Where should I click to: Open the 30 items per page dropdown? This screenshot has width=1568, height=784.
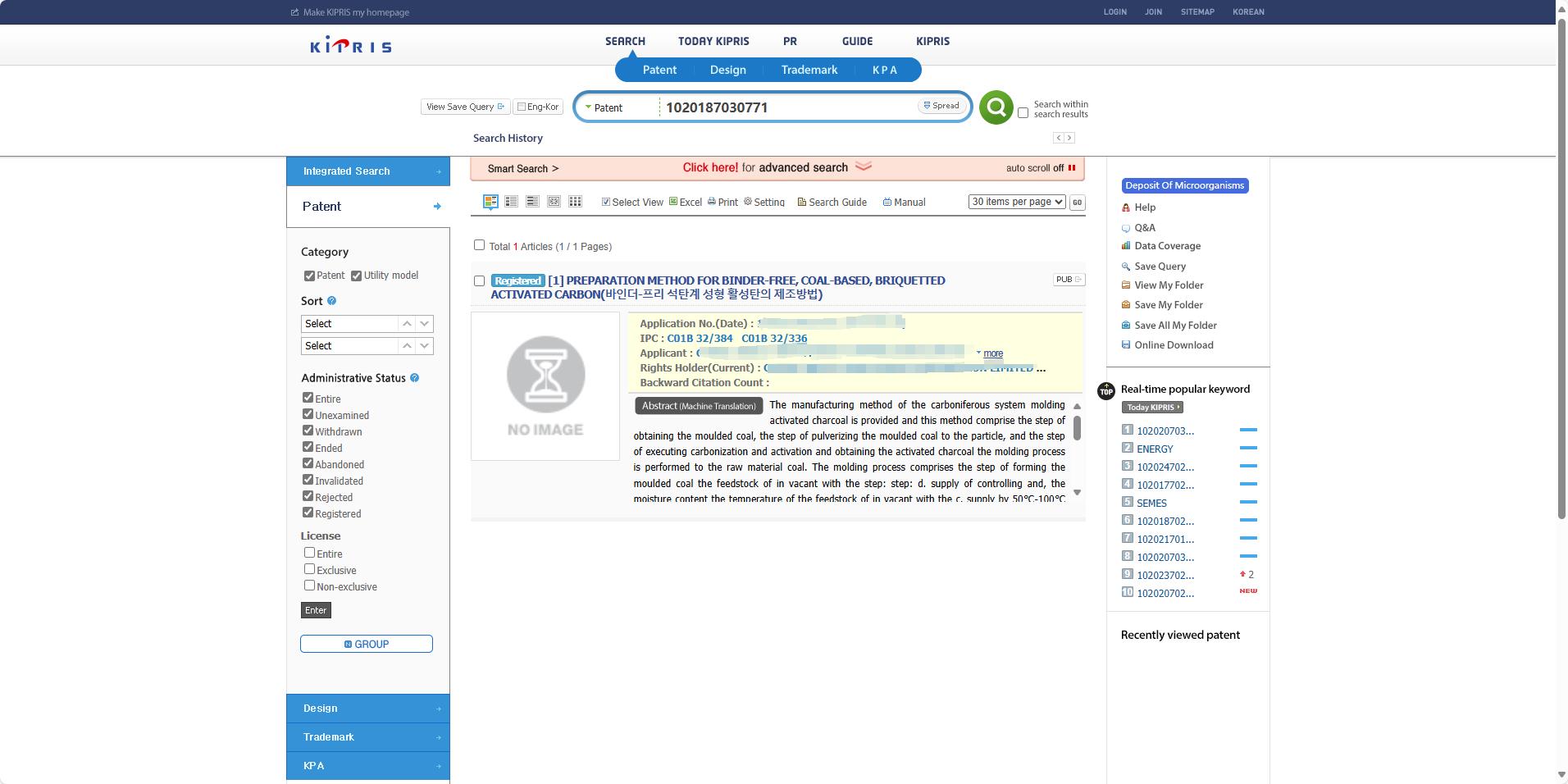(x=1017, y=202)
